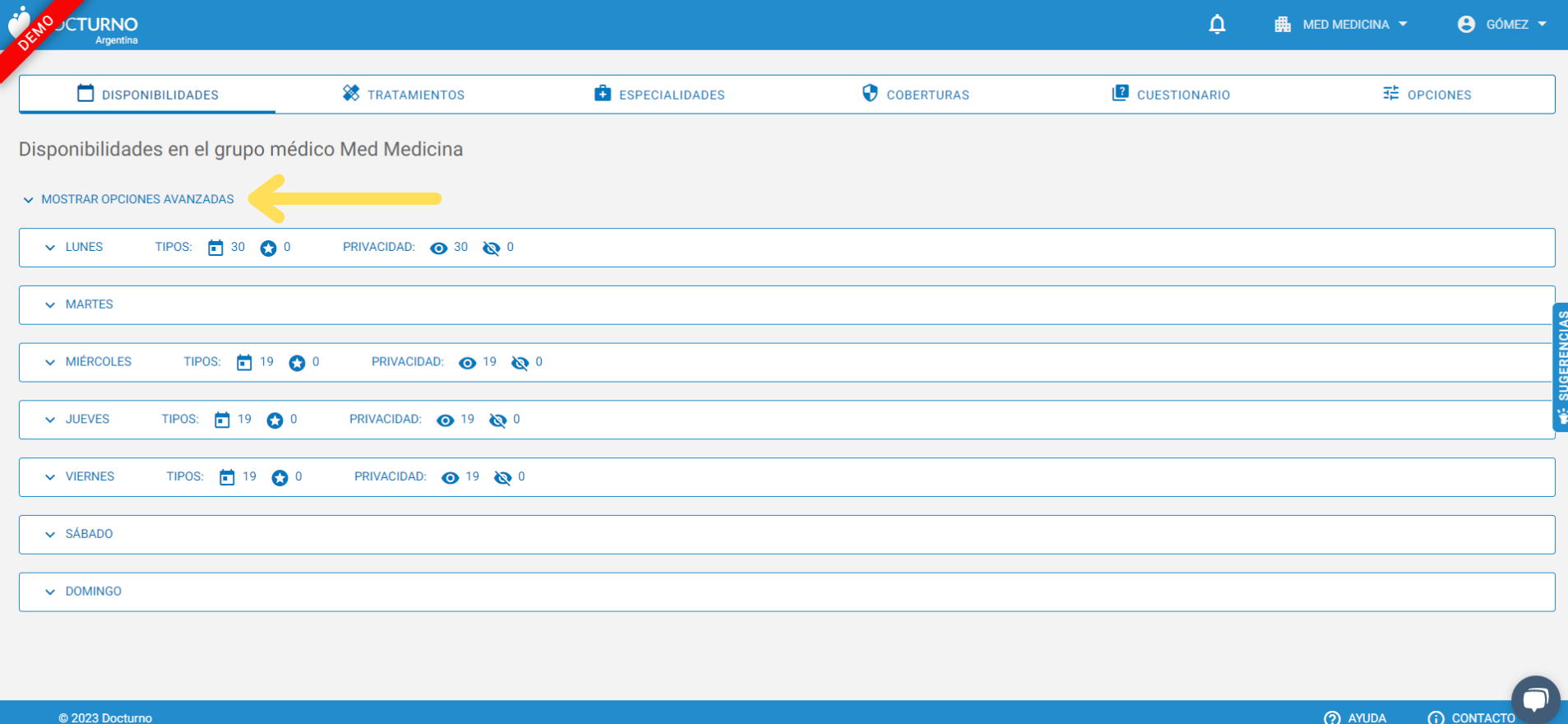Image resolution: width=1568 pixels, height=724 pixels.
Task: Expand the Domingo row chevron
Action: tap(50, 592)
